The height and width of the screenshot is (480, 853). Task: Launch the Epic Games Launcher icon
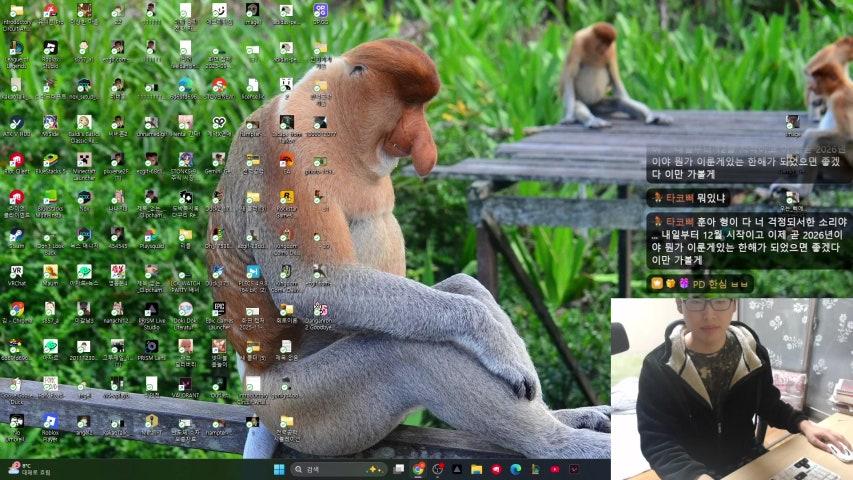(x=219, y=309)
